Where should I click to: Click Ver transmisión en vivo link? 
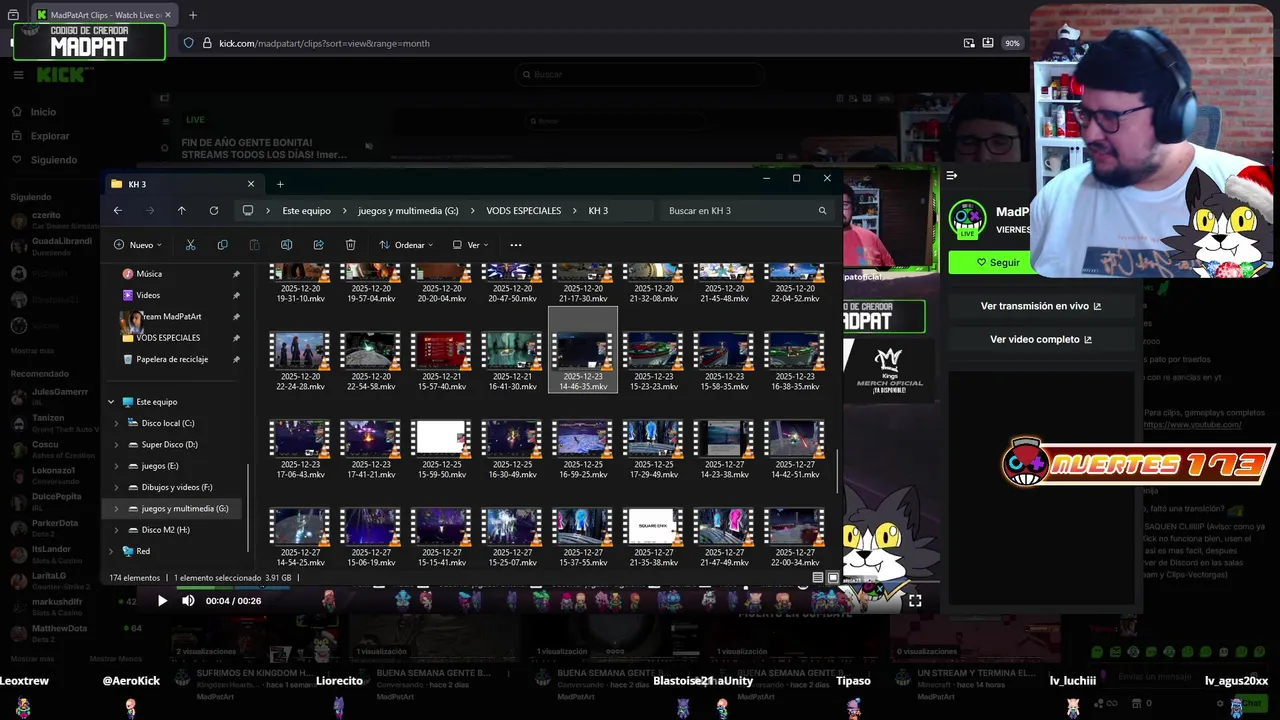pos(1041,306)
